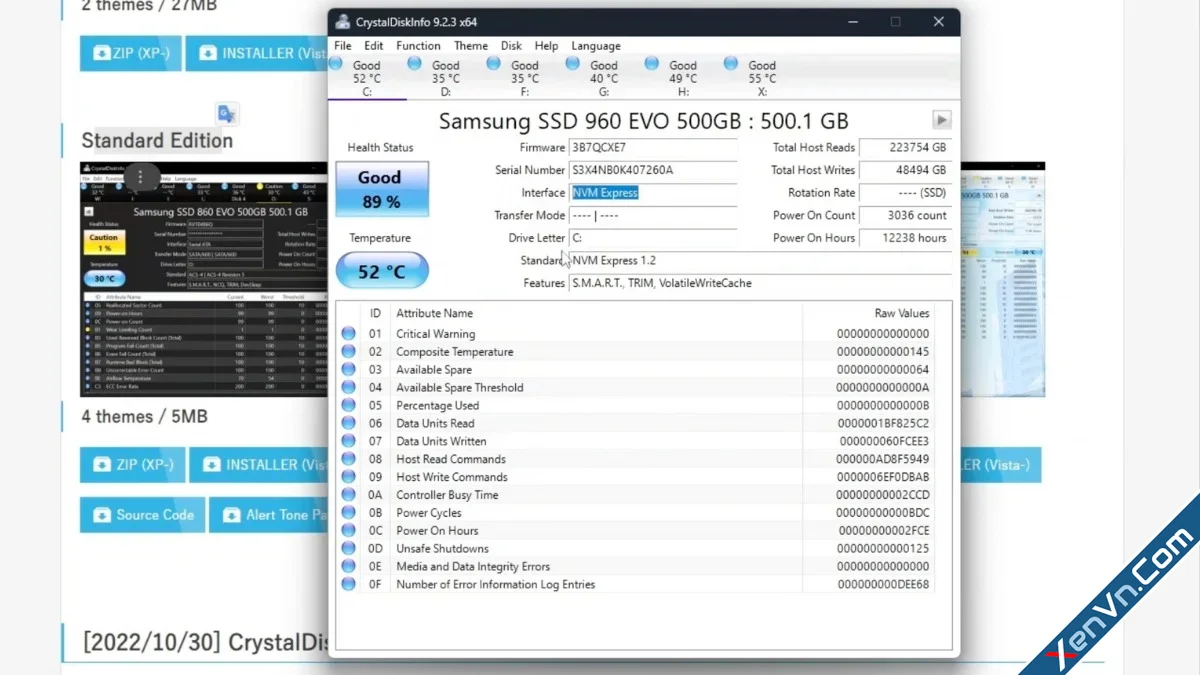Click the Available Spare status orb
This screenshot has width=1200, height=675.
click(x=348, y=370)
